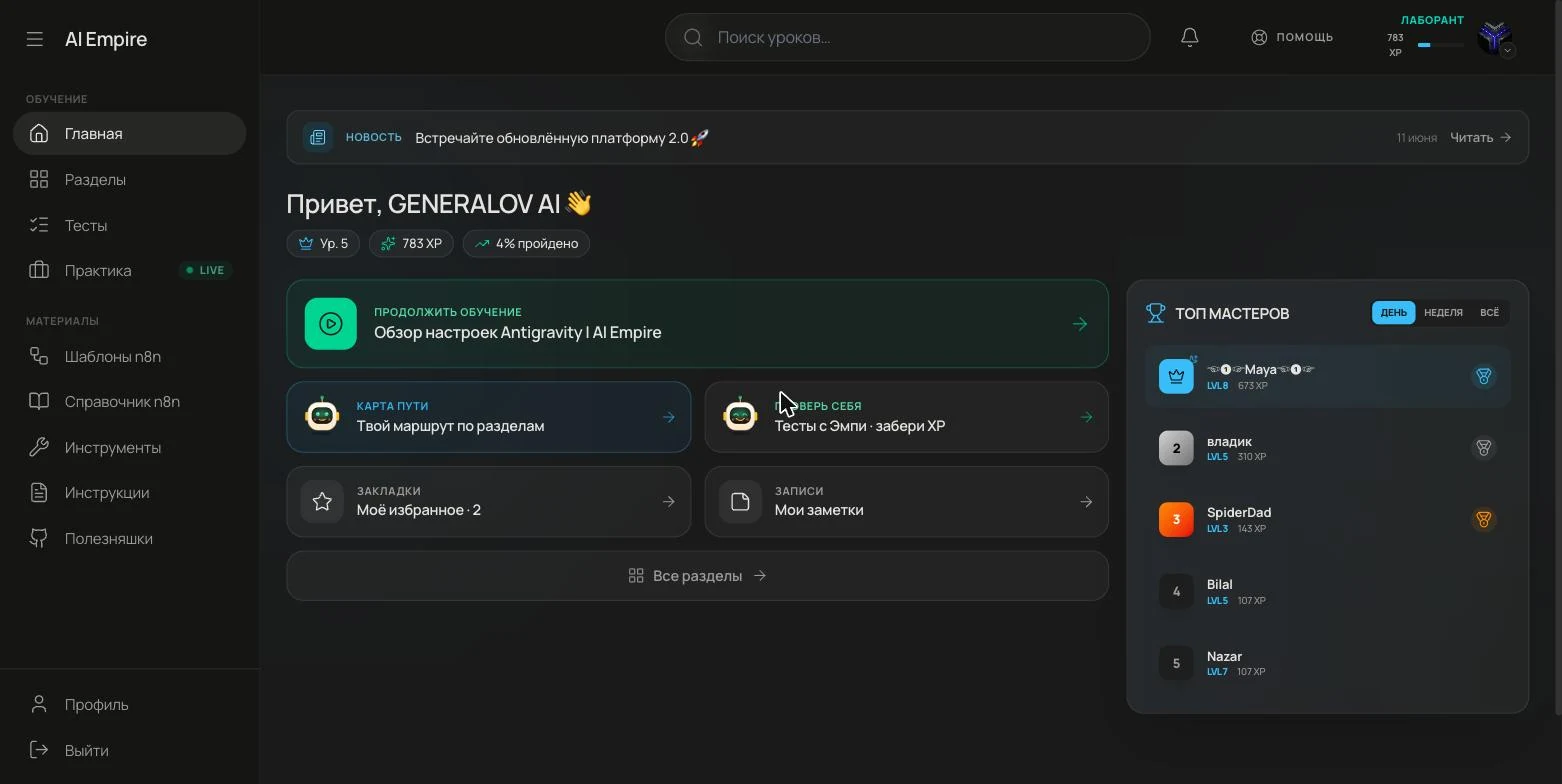1562x784 pixels.
Task: Click the Поиск уроков search field
Action: point(908,37)
